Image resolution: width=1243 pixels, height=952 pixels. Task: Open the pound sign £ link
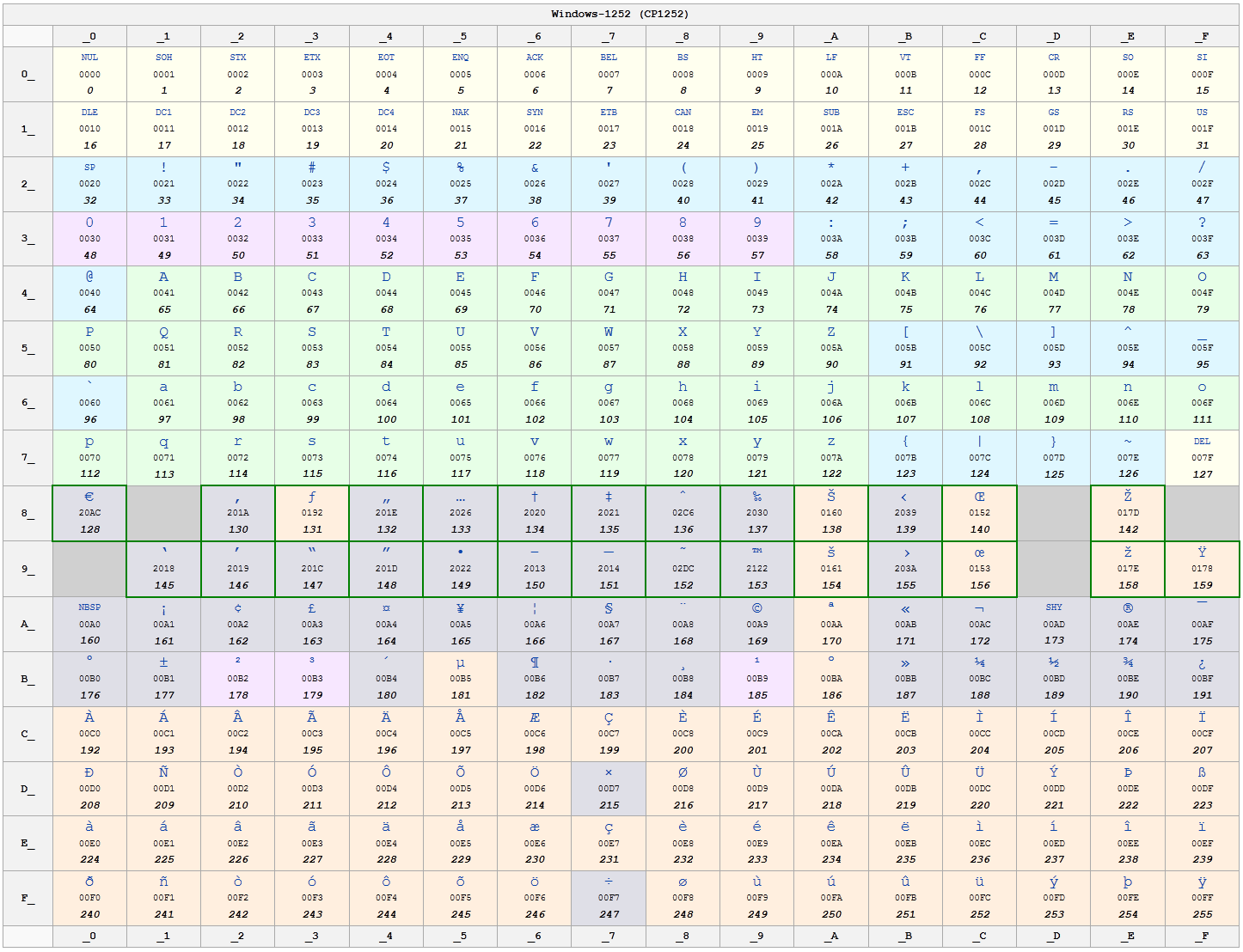312,608
